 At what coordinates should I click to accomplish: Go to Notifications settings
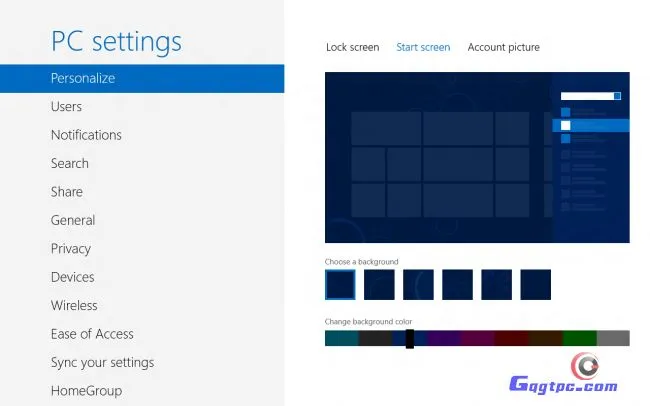point(86,135)
